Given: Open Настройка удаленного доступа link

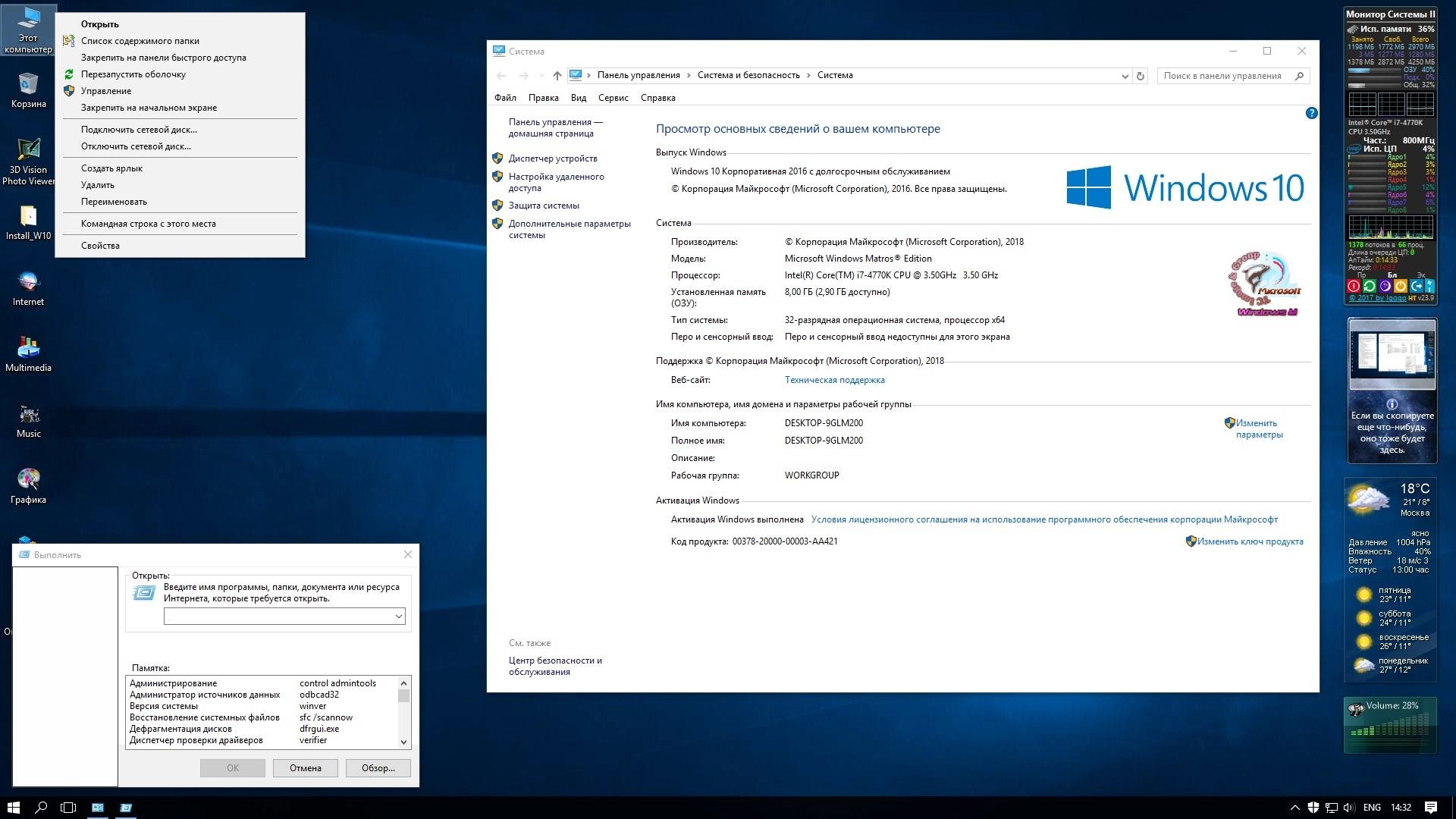Looking at the screenshot, I should point(556,182).
